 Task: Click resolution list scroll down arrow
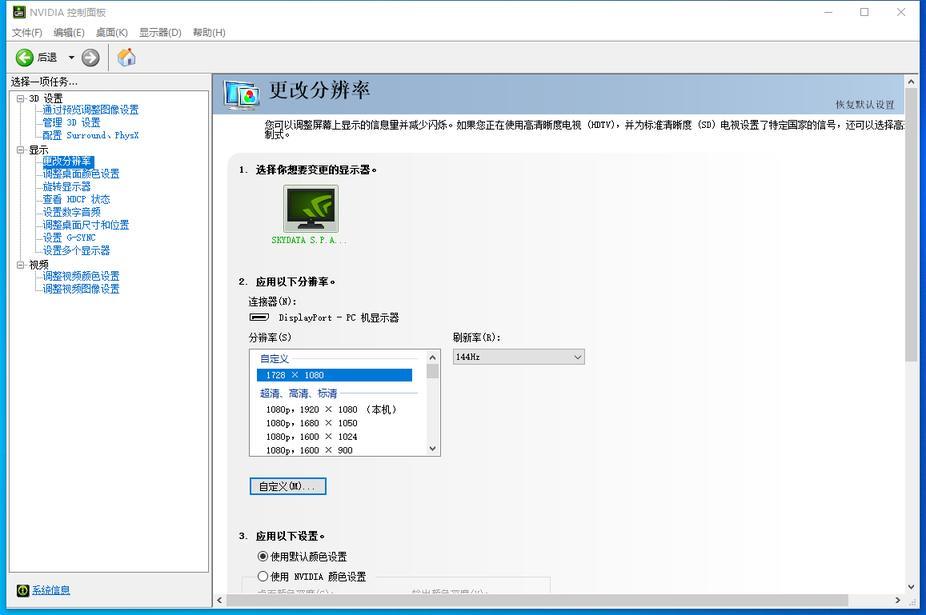tap(432, 448)
